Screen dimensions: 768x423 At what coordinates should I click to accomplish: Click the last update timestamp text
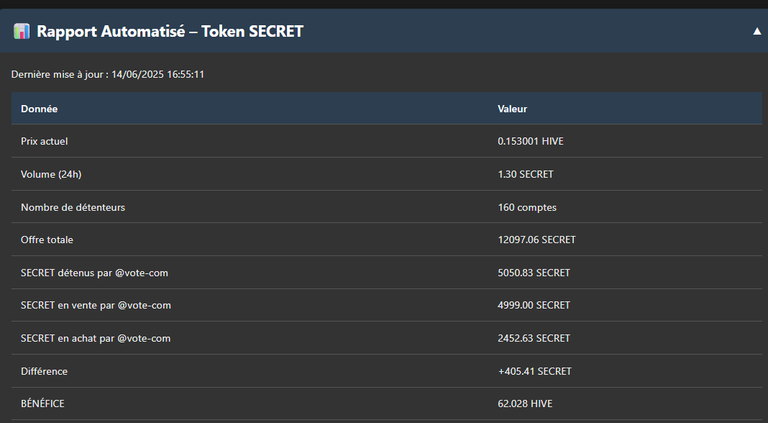[108, 74]
